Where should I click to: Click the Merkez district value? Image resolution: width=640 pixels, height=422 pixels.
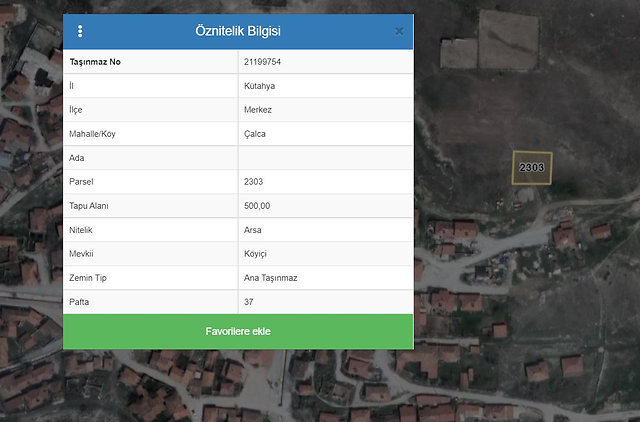pyautogui.click(x=258, y=110)
